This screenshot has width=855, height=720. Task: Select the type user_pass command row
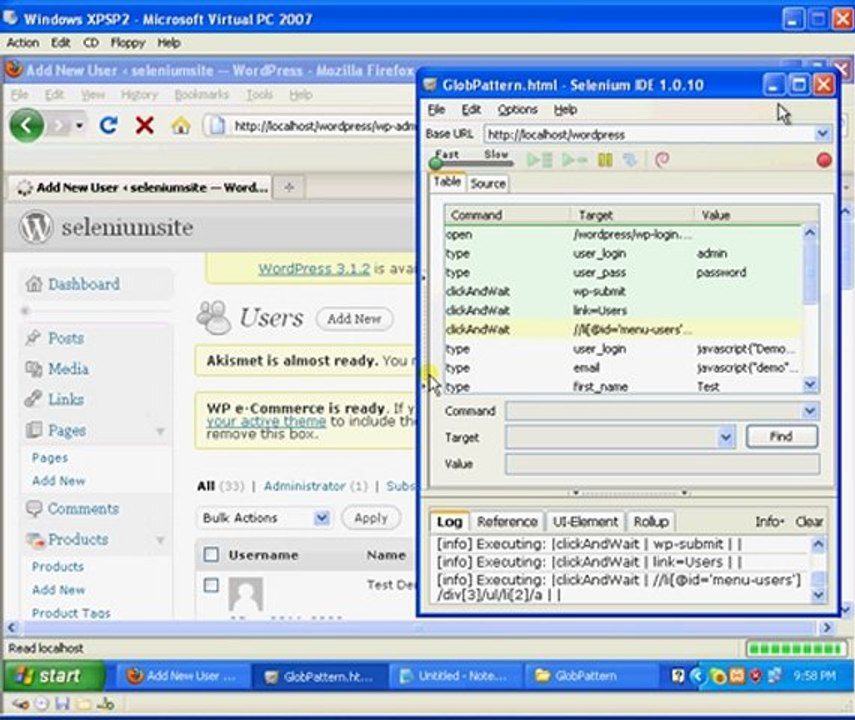(x=622, y=272)
